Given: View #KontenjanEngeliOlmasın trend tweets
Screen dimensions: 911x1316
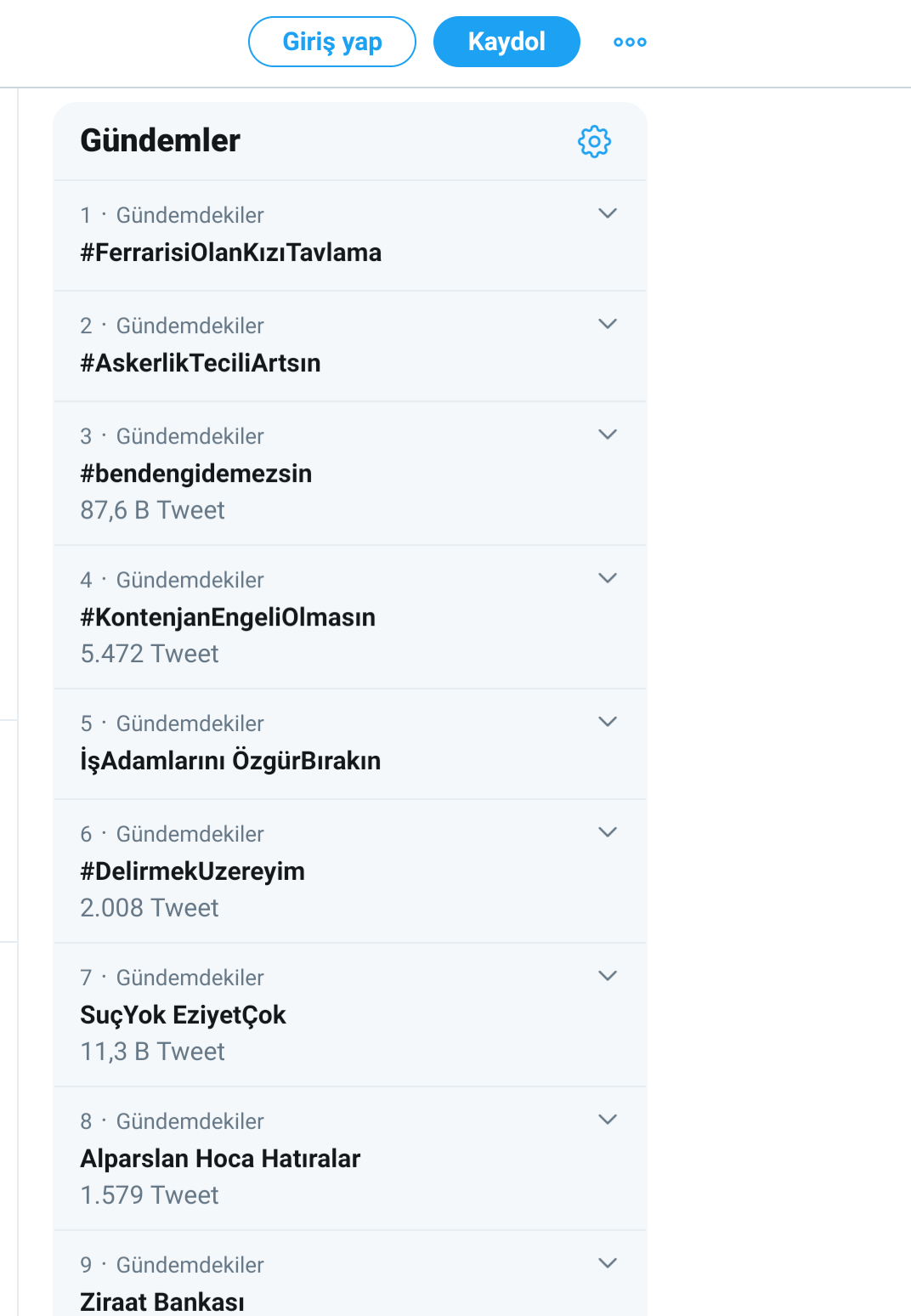Looking at the screenshot, I should 228,617.
